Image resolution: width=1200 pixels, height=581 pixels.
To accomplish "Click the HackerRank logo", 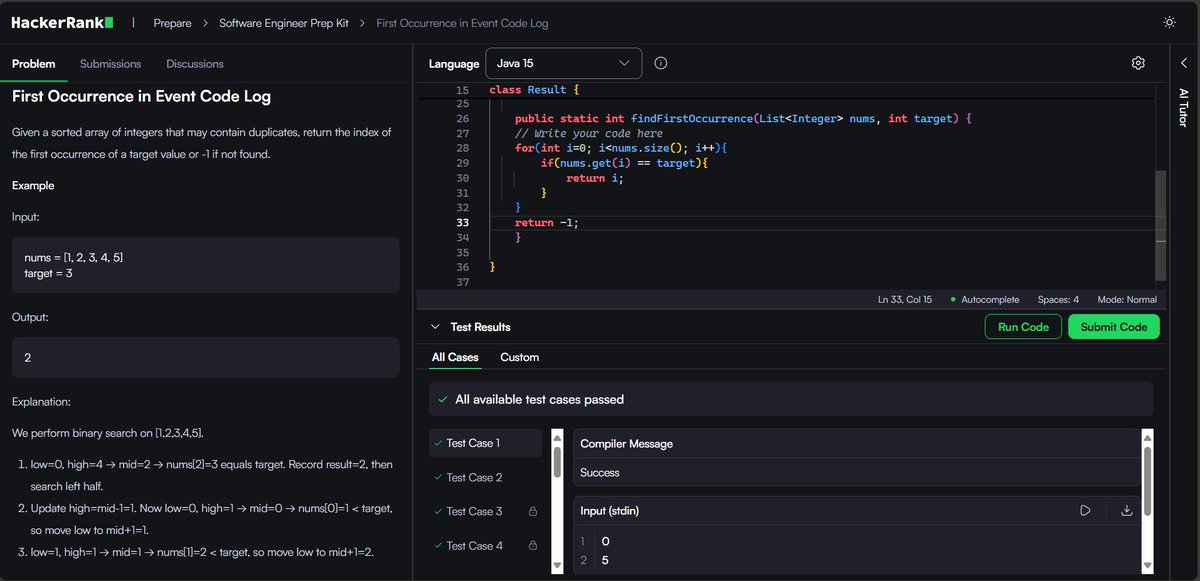I will point(61,21).
